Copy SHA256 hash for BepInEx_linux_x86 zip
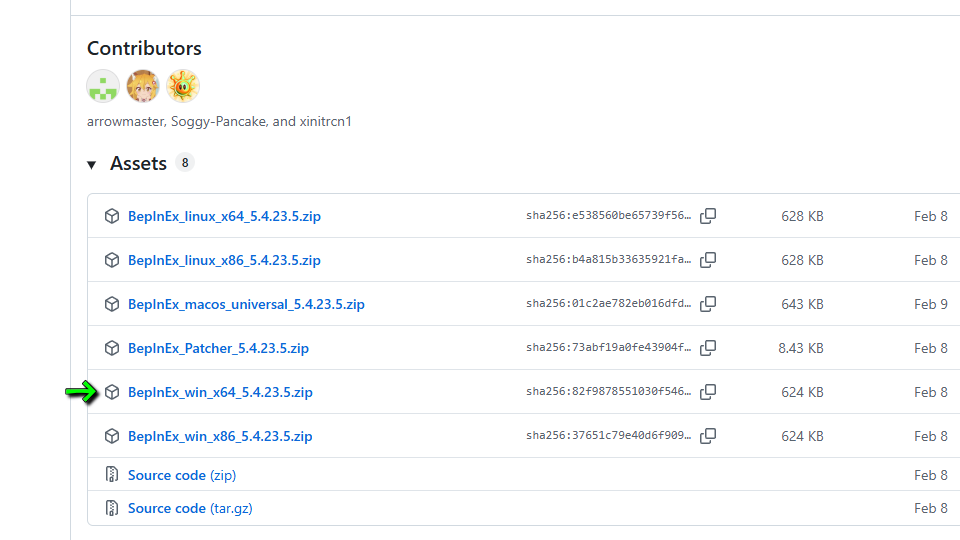 click(708, 260)
